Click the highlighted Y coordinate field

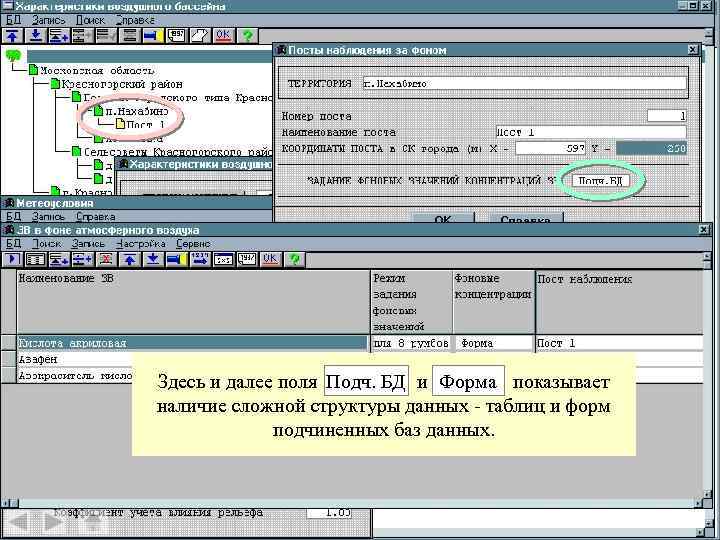point(651,148)
